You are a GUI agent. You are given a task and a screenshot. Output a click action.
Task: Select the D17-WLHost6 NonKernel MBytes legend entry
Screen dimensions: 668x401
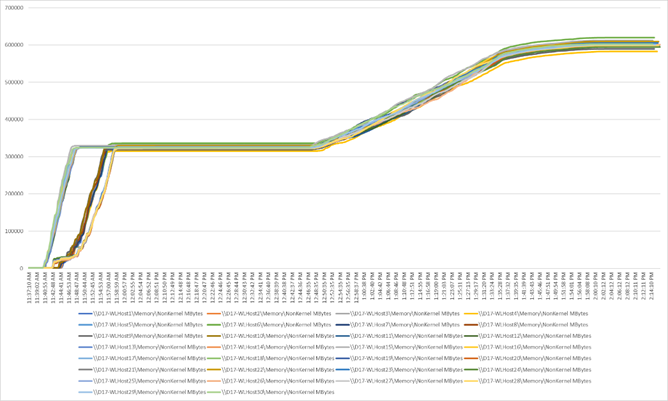coord(269,325)
